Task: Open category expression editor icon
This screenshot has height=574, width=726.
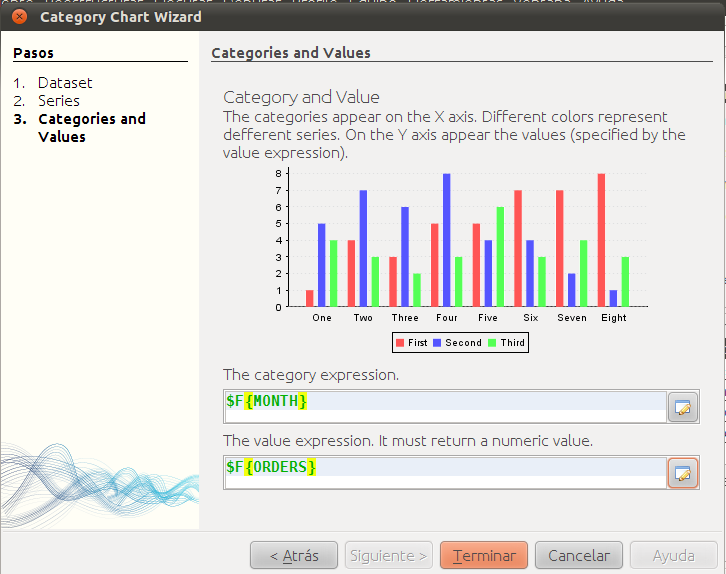Action: (682, 407)
